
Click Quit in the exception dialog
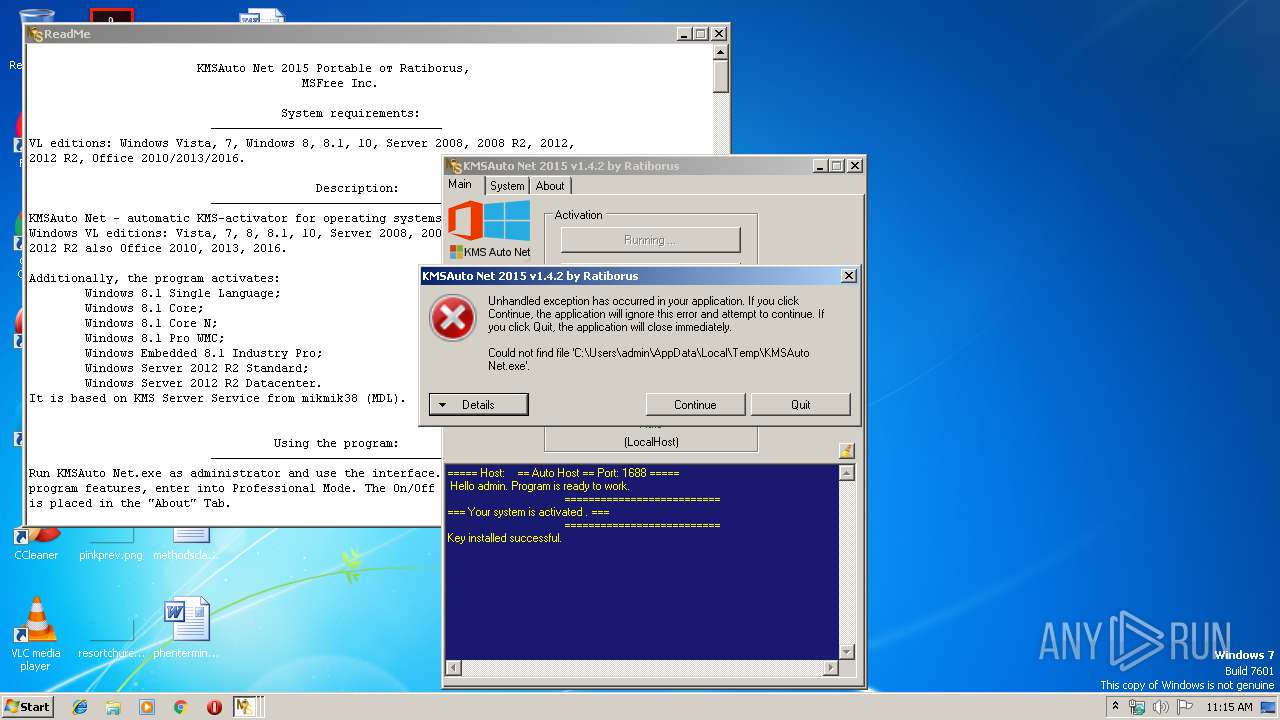pos(801,404)
